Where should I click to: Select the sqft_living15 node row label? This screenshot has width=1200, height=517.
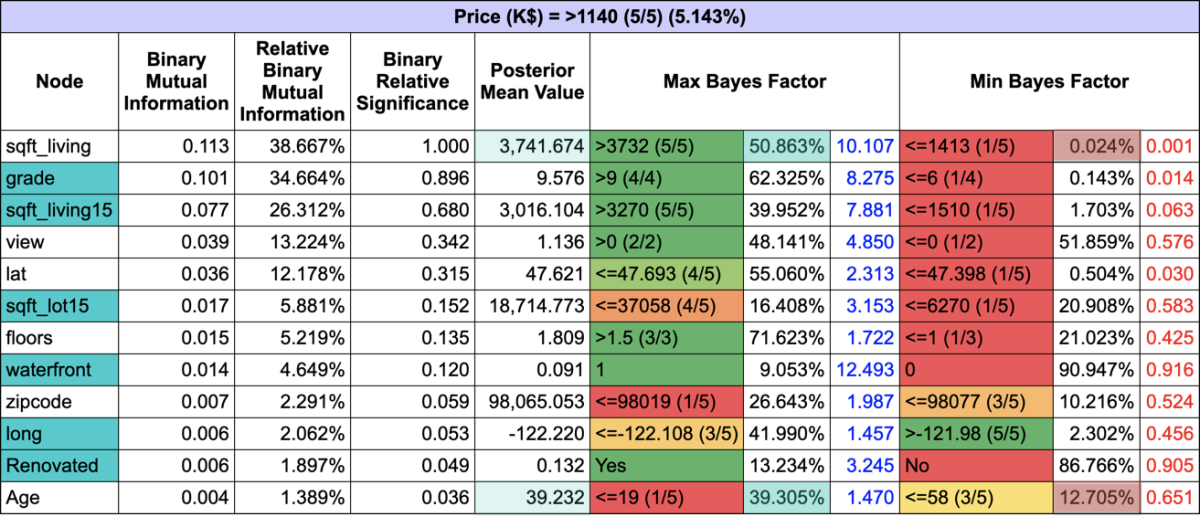pyautogui.click(x=60, y=209)
